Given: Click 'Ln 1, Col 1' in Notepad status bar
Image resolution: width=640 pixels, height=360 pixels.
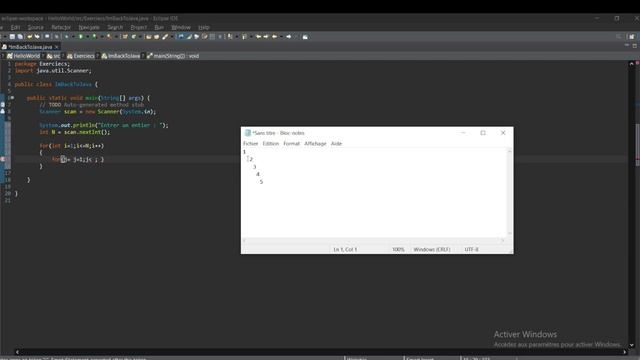Looking at the screenshot, I should click(345, 249).
